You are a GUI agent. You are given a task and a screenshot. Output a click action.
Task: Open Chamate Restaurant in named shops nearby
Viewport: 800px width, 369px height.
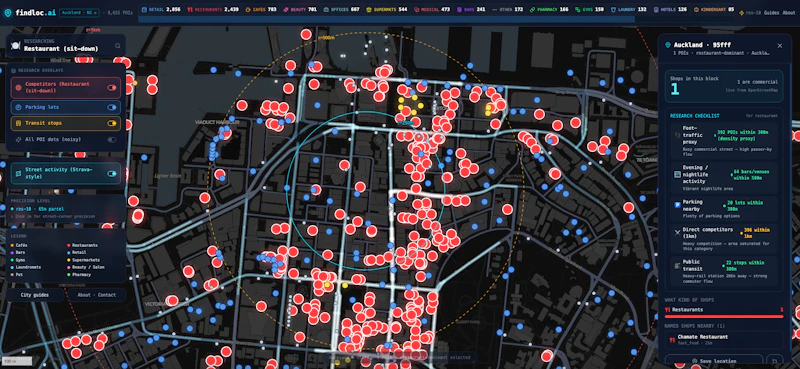pos(724,339)
